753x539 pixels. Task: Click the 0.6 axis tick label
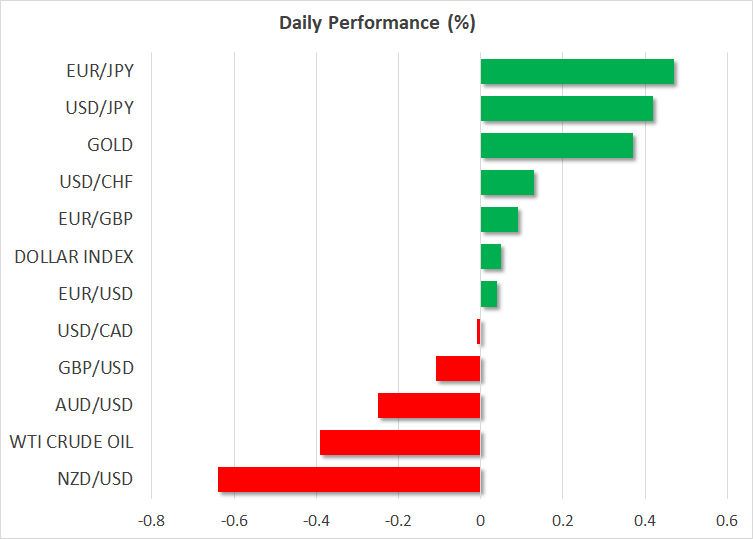(726, 521)
